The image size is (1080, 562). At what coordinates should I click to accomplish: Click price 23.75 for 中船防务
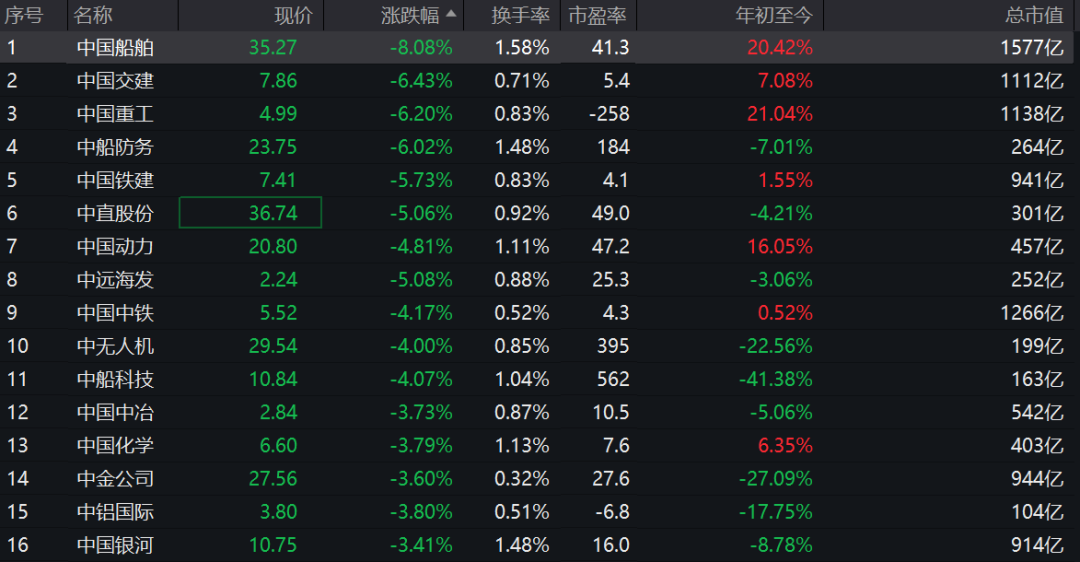pos(273,147)
